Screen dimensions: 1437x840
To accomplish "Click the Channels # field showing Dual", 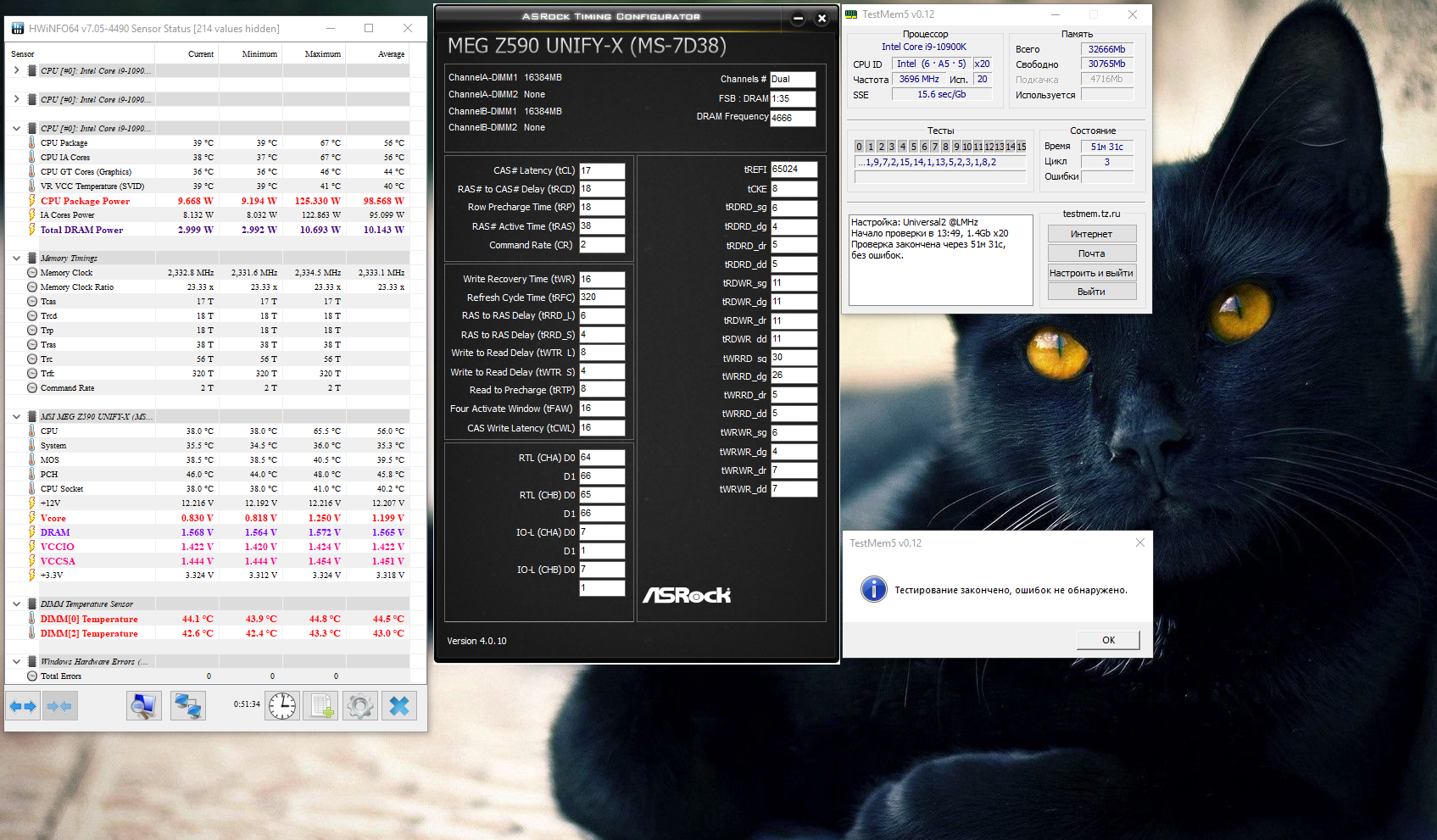I will pyautogui.click(x=793, y=79).
